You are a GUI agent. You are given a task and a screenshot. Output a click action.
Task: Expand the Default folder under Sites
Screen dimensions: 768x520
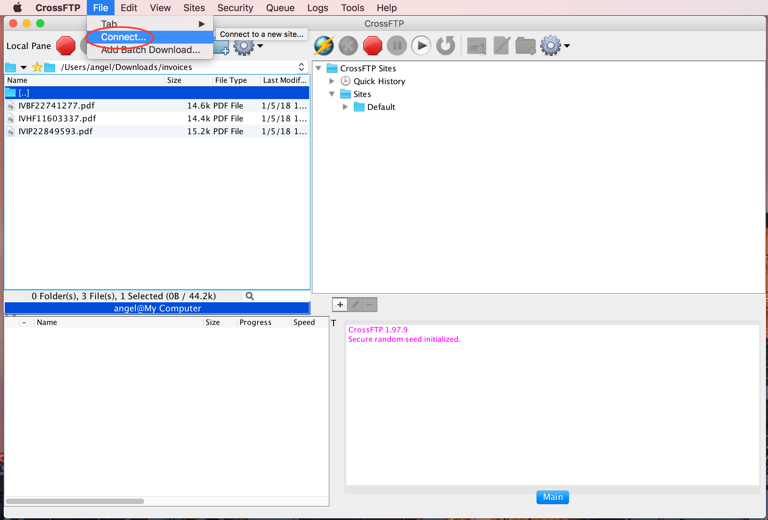(x=346, y=107)
